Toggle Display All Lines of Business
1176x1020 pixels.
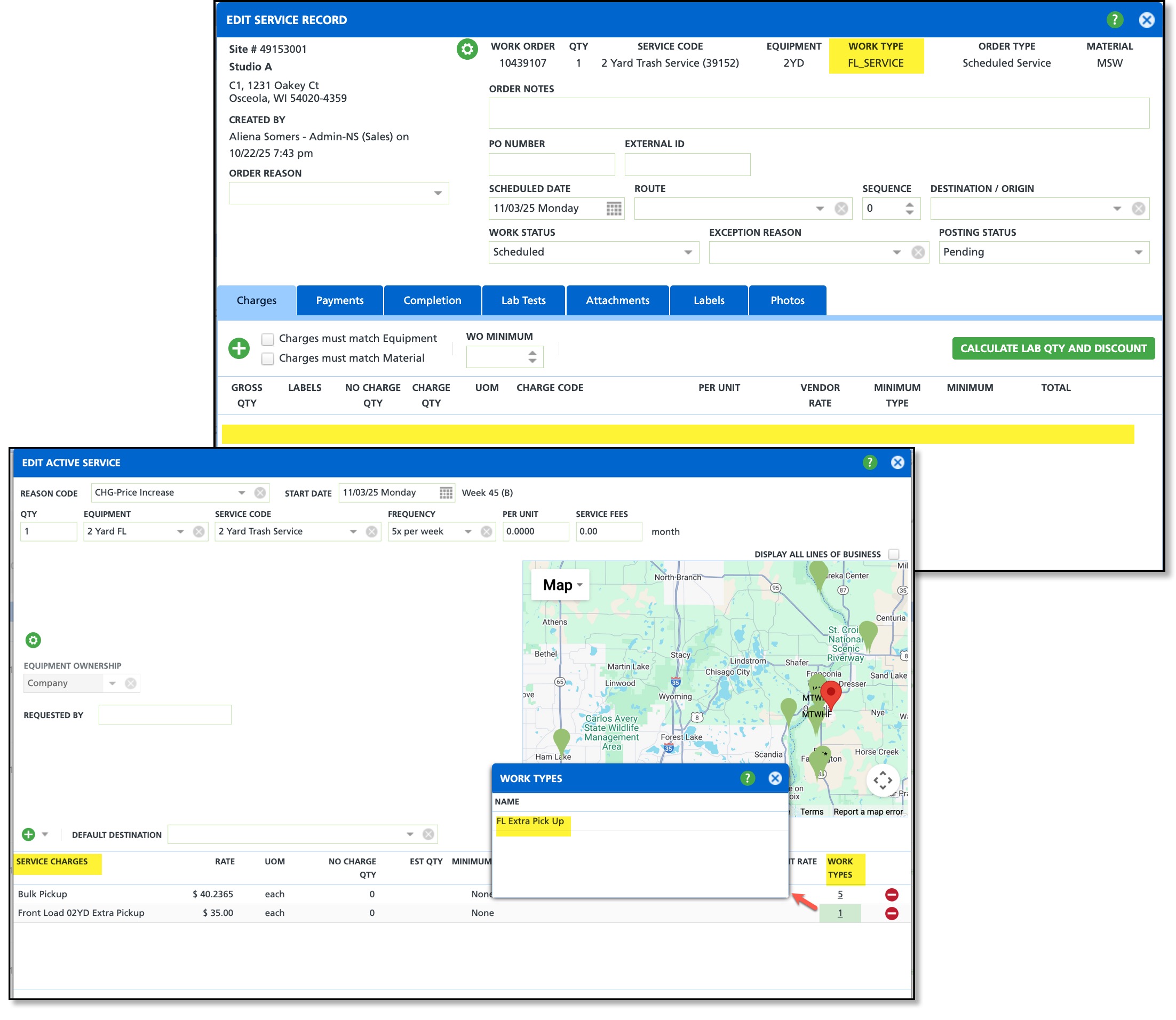tap(893, 554)
